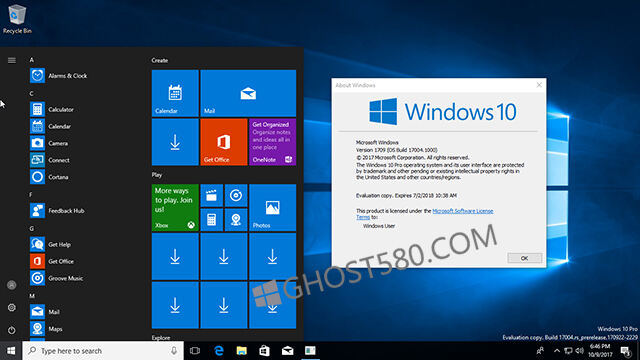Screen dimensions: 640x360
Task: Open the Photos tile
Action: (273, 207)
